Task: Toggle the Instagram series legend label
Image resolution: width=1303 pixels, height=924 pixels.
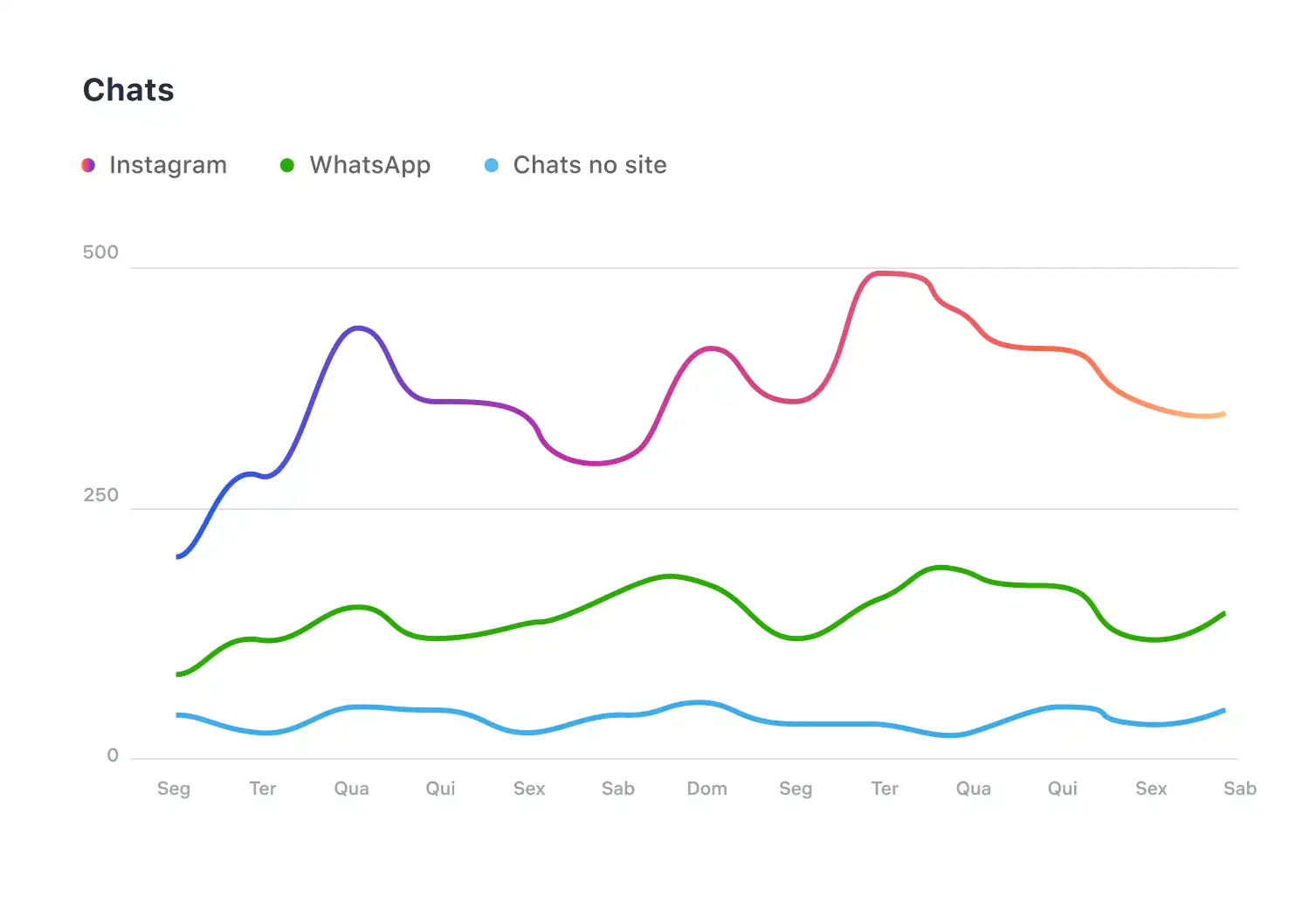Action: 168,165
